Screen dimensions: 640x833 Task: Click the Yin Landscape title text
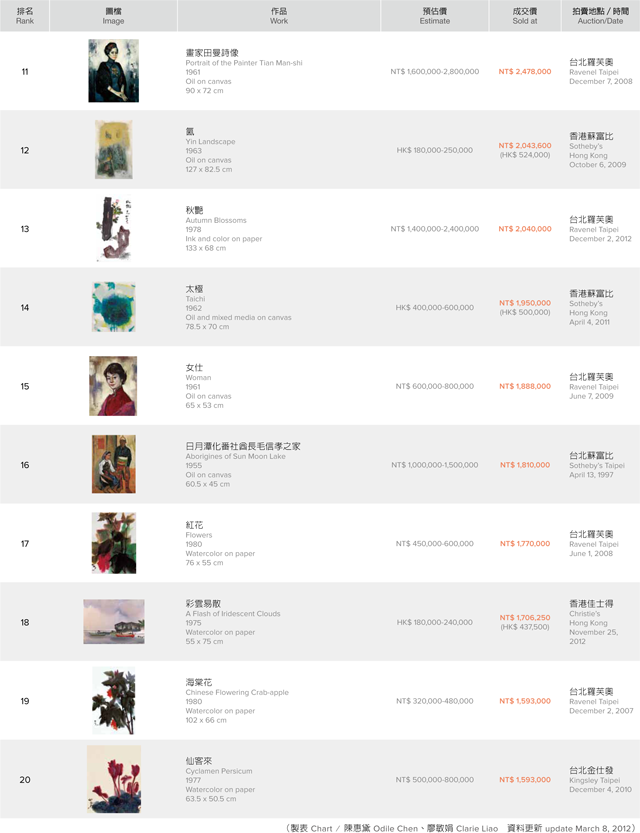210,141
